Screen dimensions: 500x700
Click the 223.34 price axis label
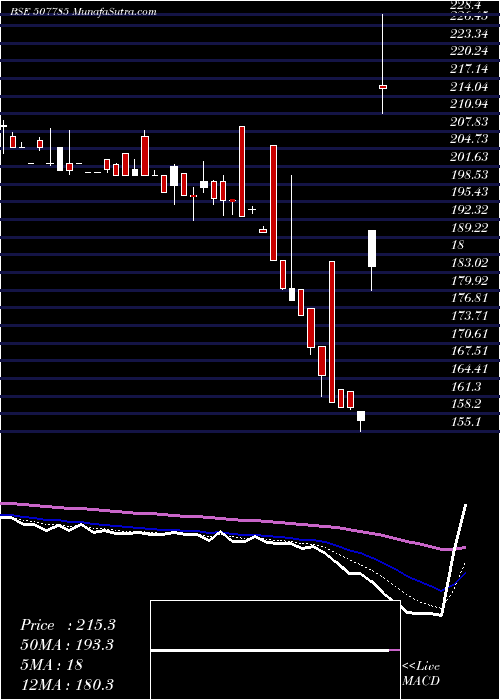[x=468, y=34]
